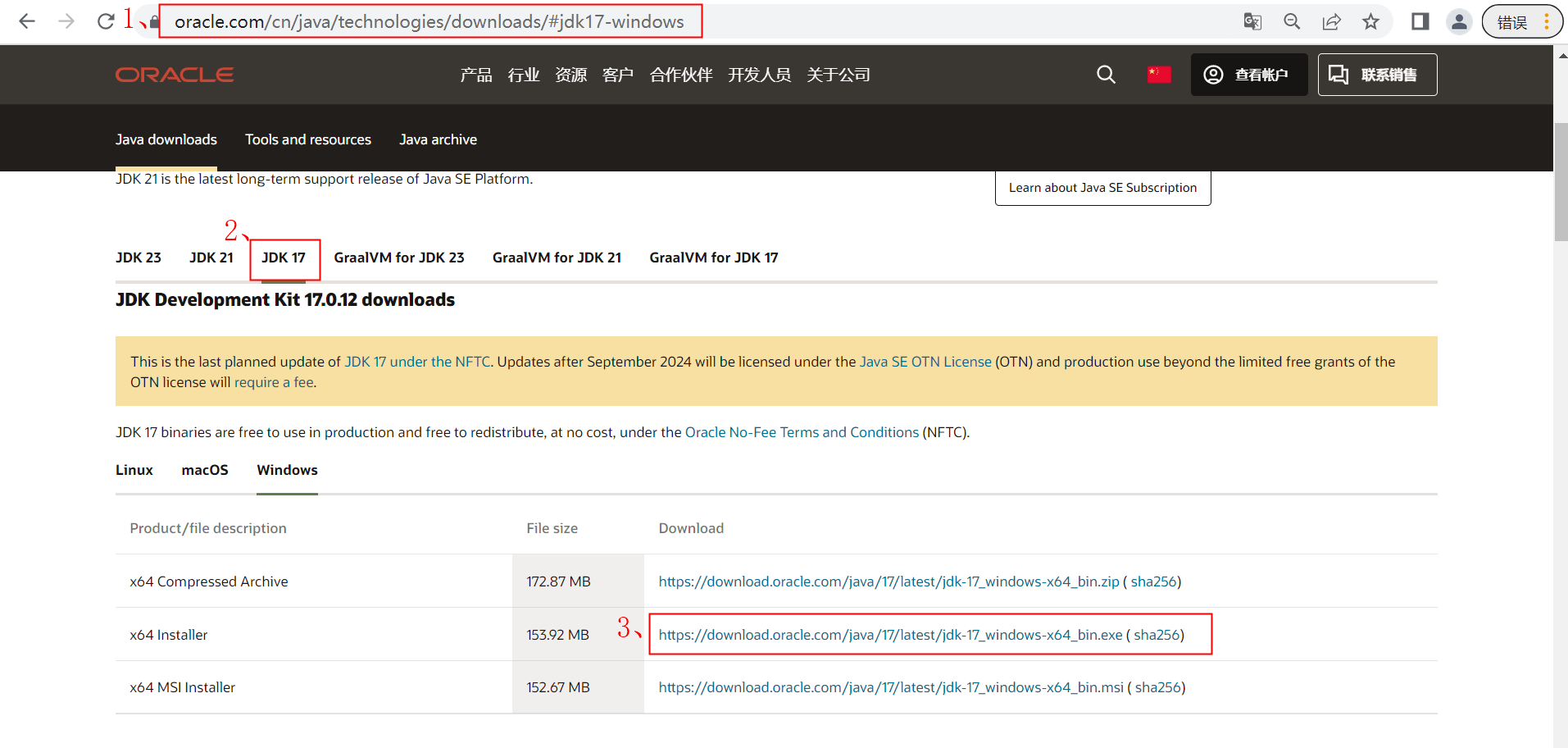Download jdk-17_windows-x64_bin.zip link
Viewport: 1568px width, 748px height.
click(x=889, y=582)
